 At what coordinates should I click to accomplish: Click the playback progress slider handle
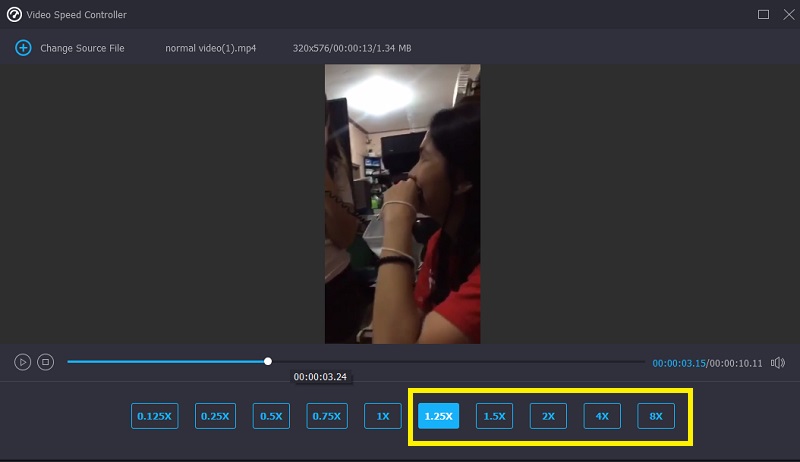(268, 361)
